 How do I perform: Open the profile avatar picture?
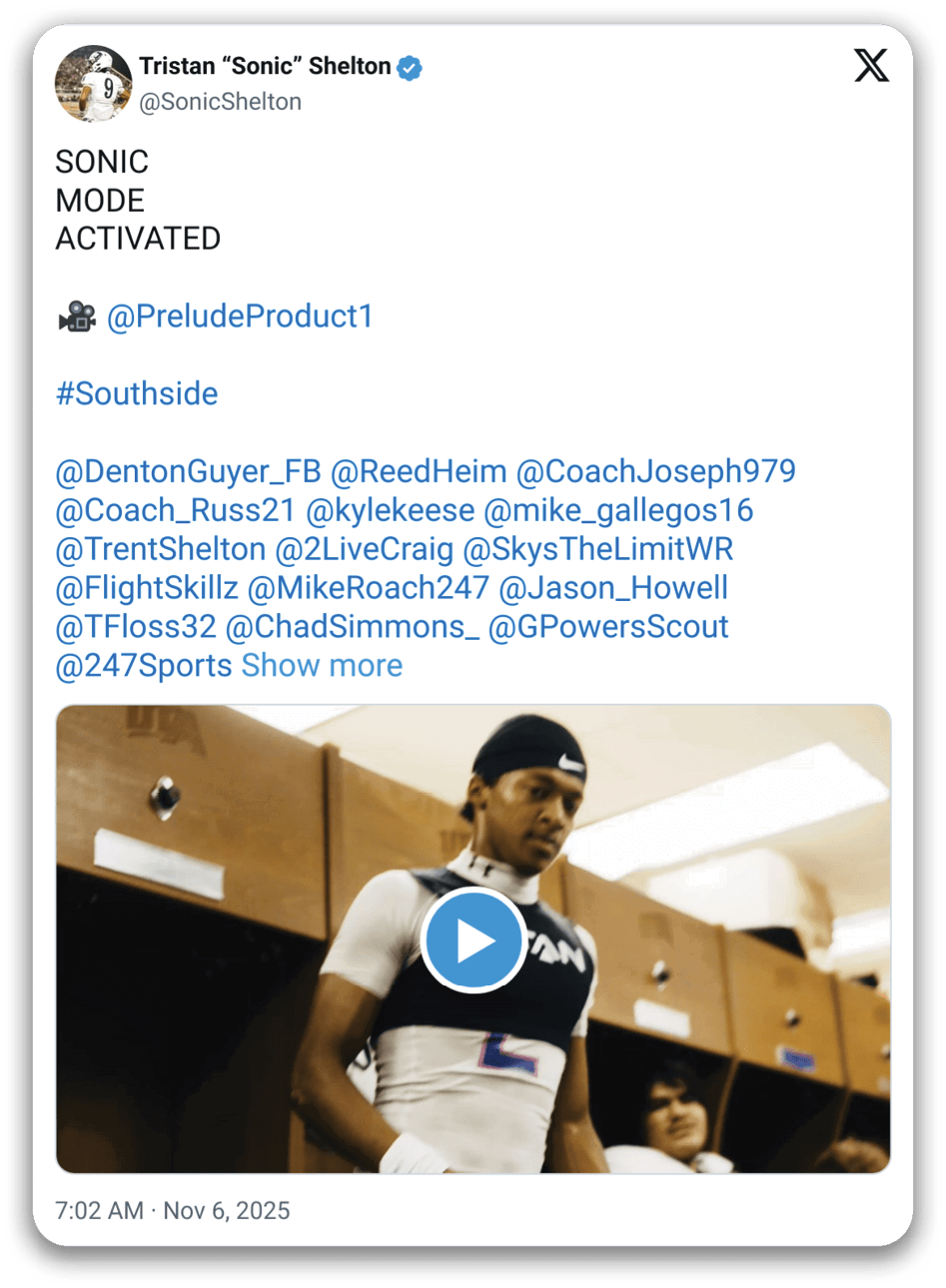tap(93, 84)
